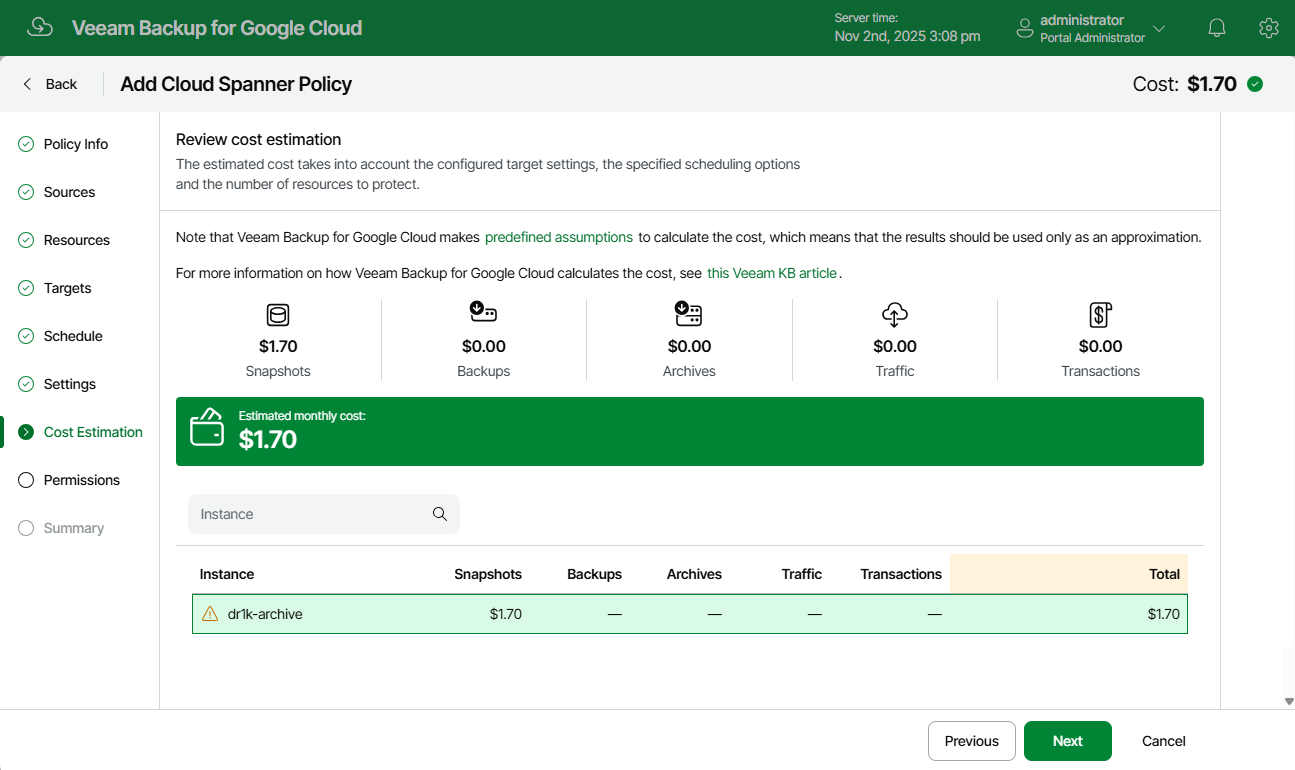
Task: Open the predefined assumptions link
Action: [x=559, y=237]
